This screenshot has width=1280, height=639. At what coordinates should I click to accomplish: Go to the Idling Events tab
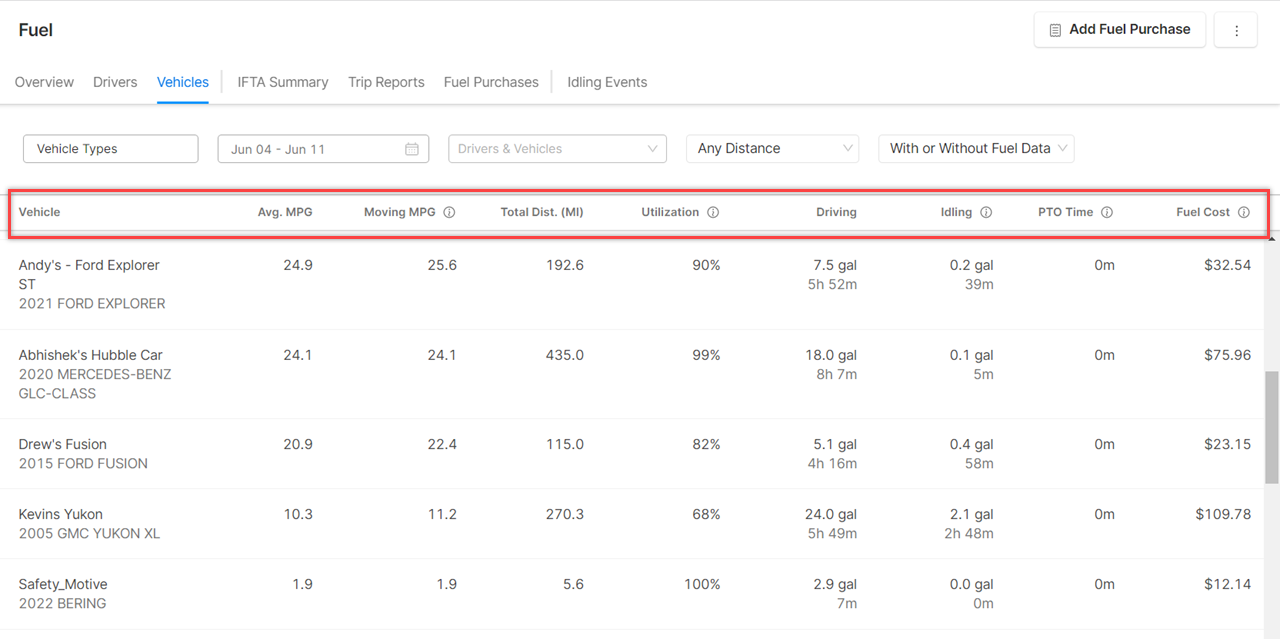607,82
